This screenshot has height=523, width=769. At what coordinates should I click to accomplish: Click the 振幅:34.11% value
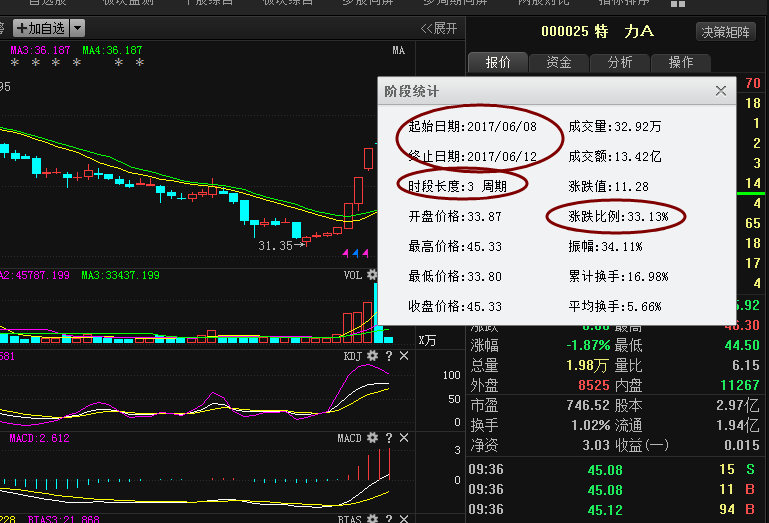pyautogui.click(x=605, y=246)
